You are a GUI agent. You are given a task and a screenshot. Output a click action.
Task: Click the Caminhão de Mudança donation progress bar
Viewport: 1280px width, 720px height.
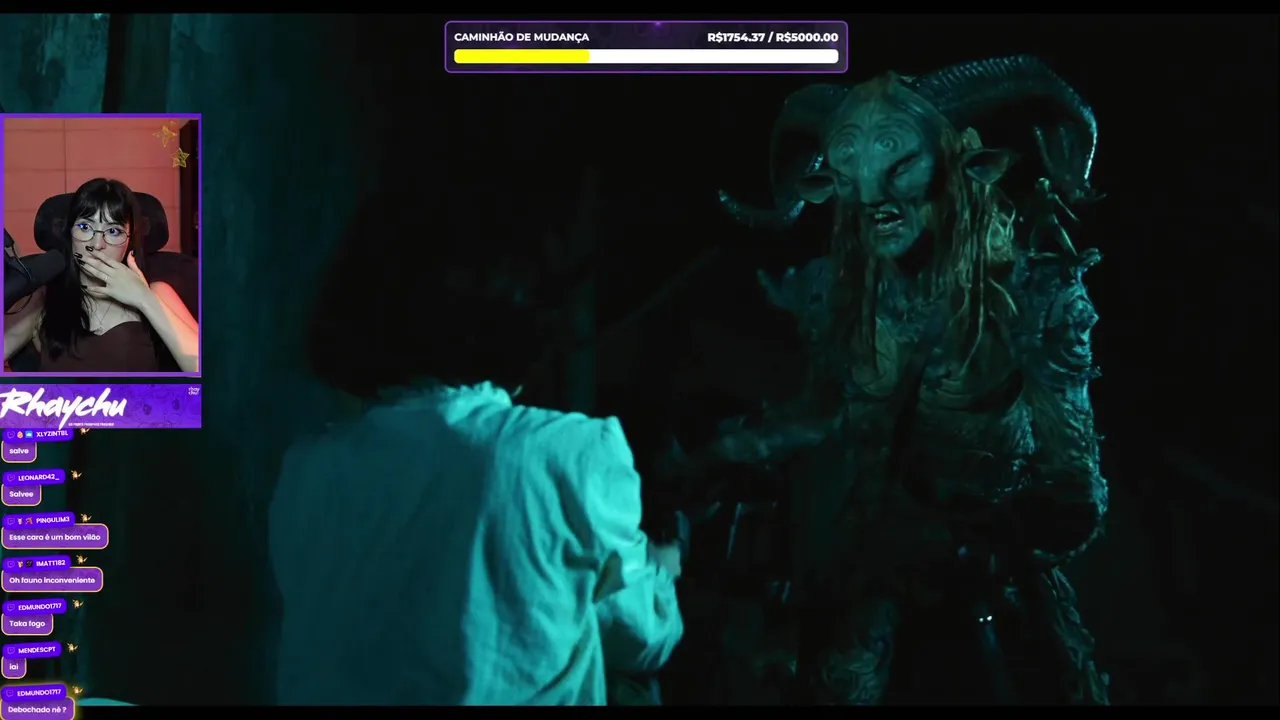[646, 57]
